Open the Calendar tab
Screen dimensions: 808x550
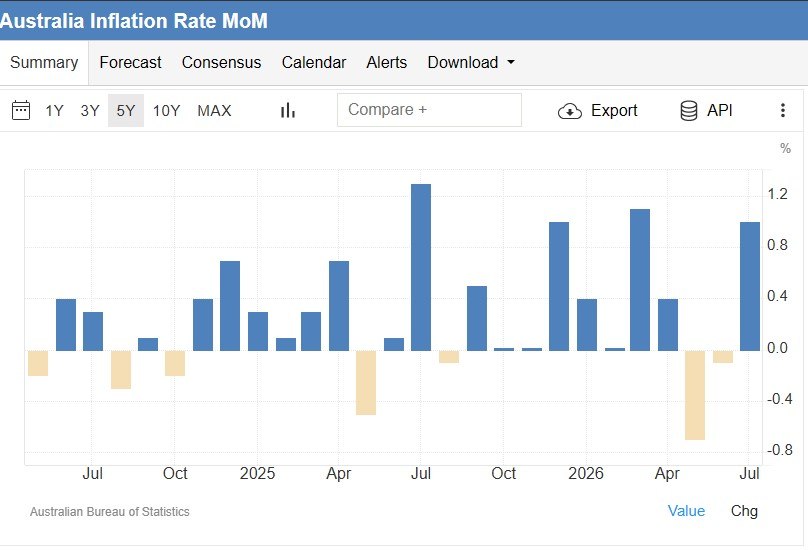pos(314,62)
